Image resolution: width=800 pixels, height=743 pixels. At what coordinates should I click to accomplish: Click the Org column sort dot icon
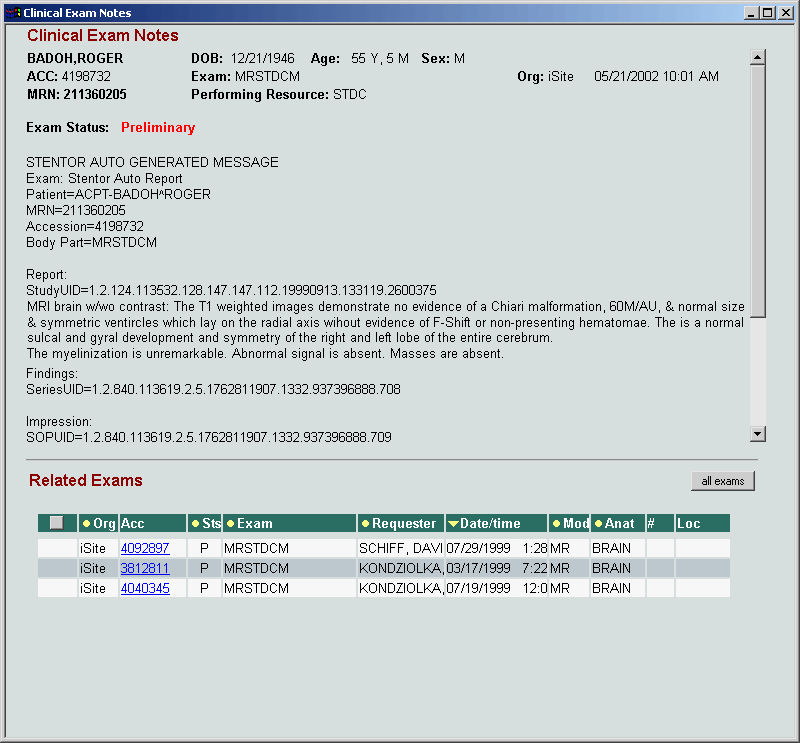coord(86,523)
